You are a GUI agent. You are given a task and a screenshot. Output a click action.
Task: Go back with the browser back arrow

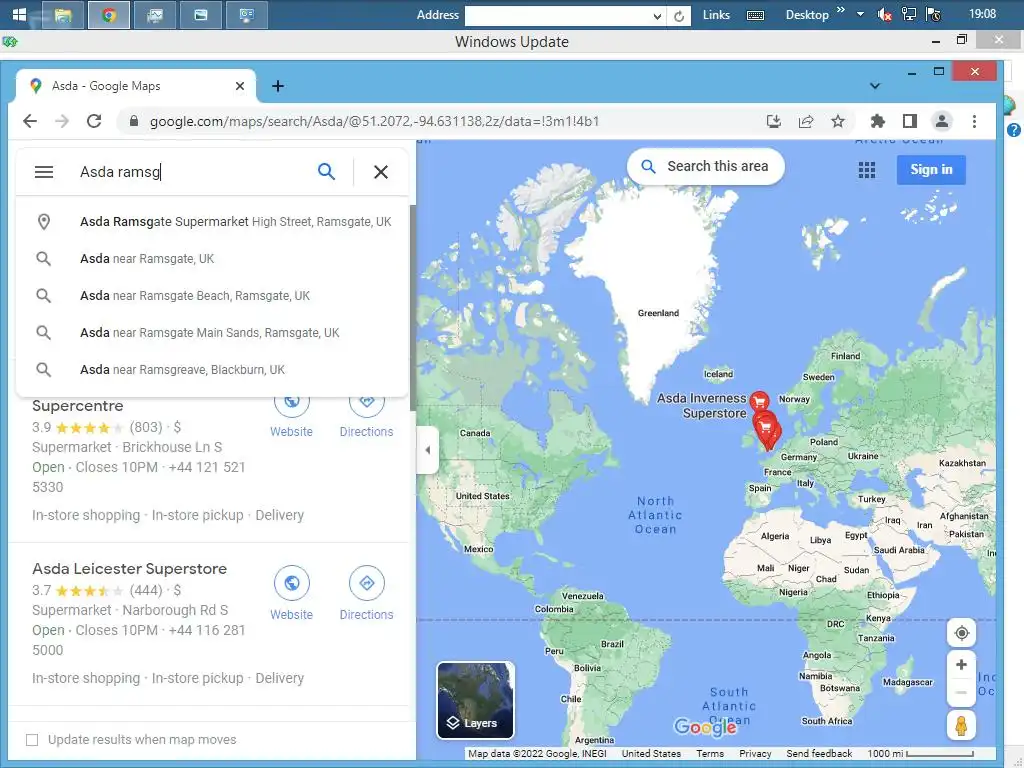coord(30,121)
